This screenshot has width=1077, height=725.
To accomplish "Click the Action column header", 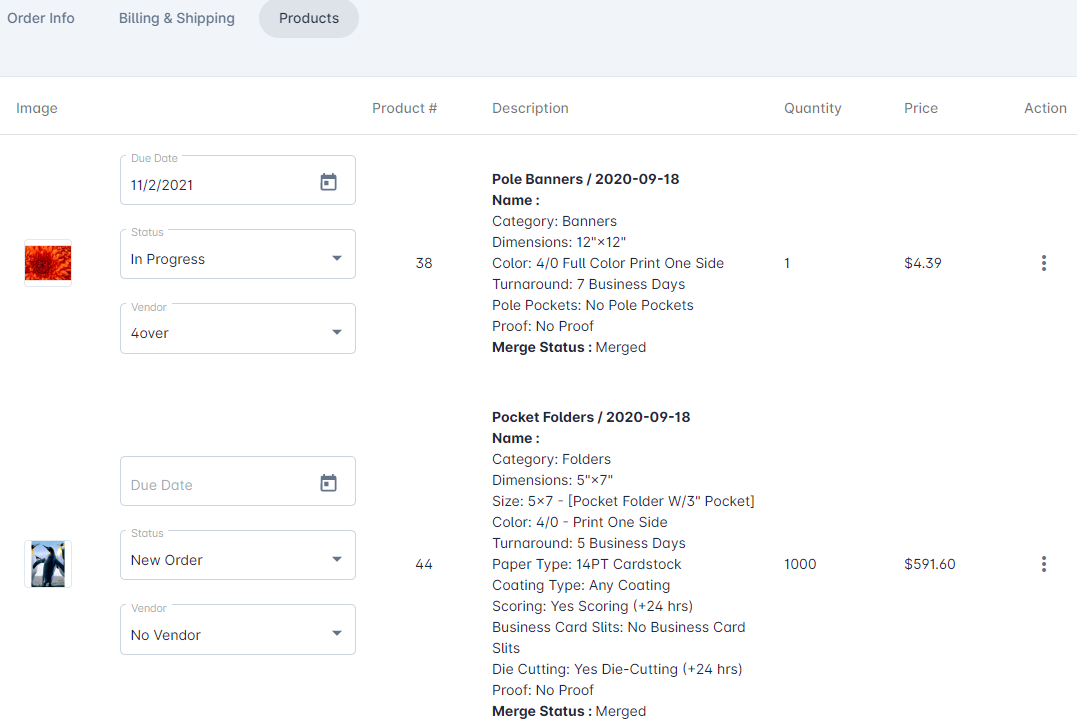I will (x=1045, y=108).
